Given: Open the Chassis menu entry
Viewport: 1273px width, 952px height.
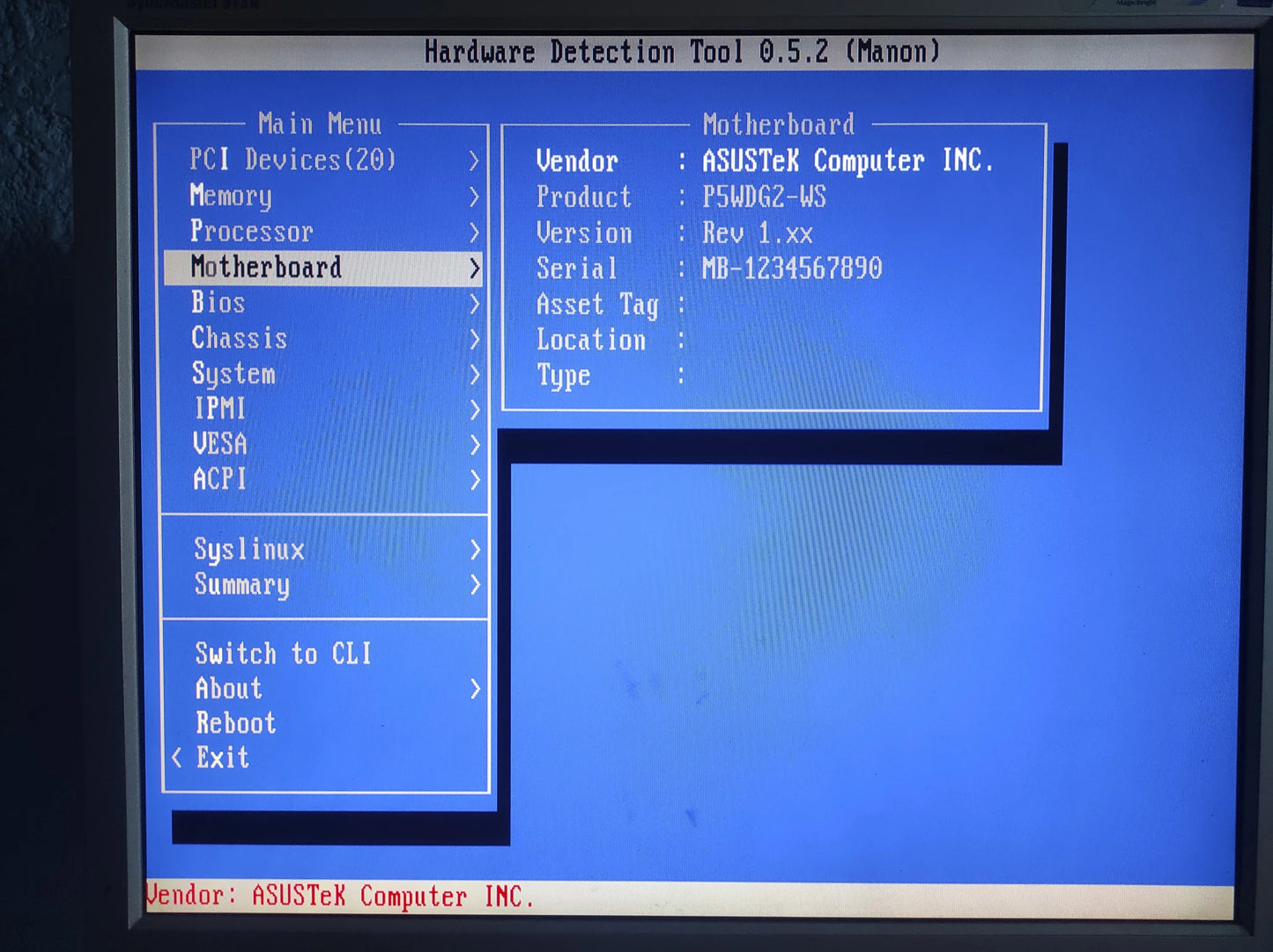Looking at the screenshot, I should [322, 338].
